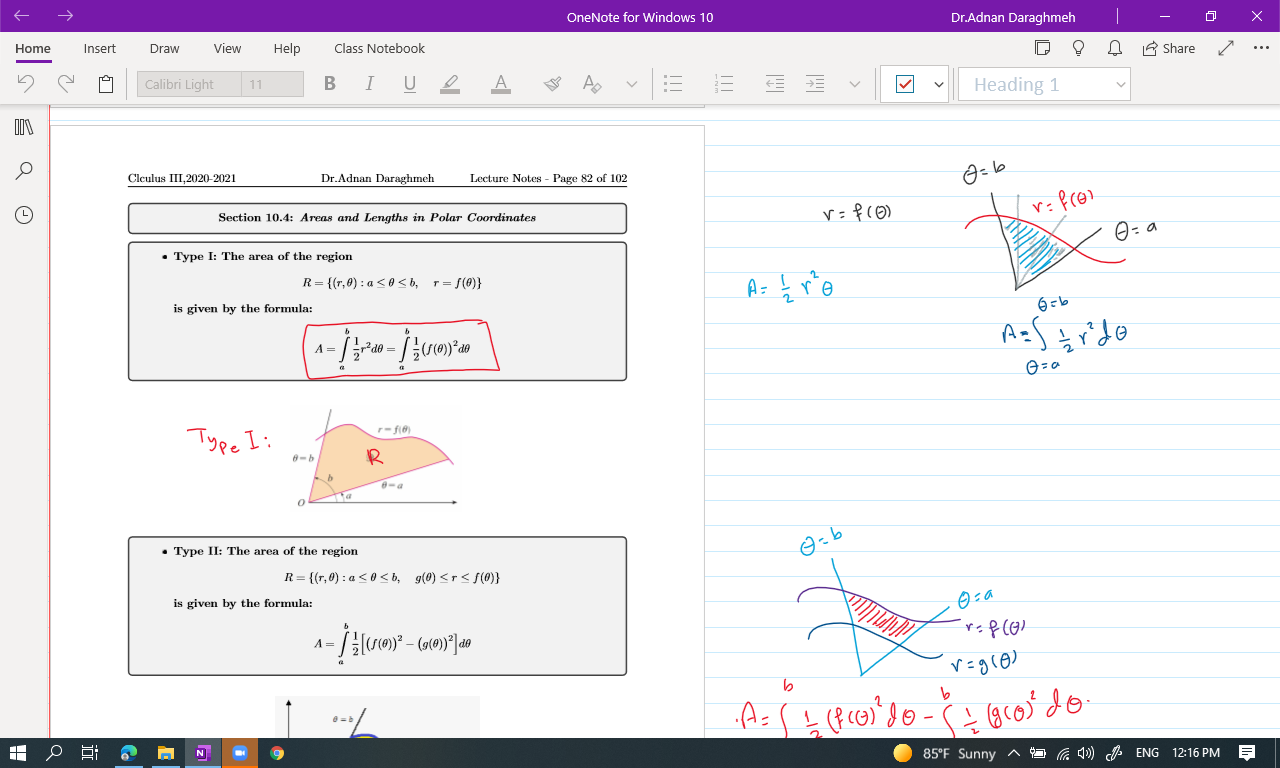
Task: Open Recent Notes clock icon
Action: click(25, 215)
